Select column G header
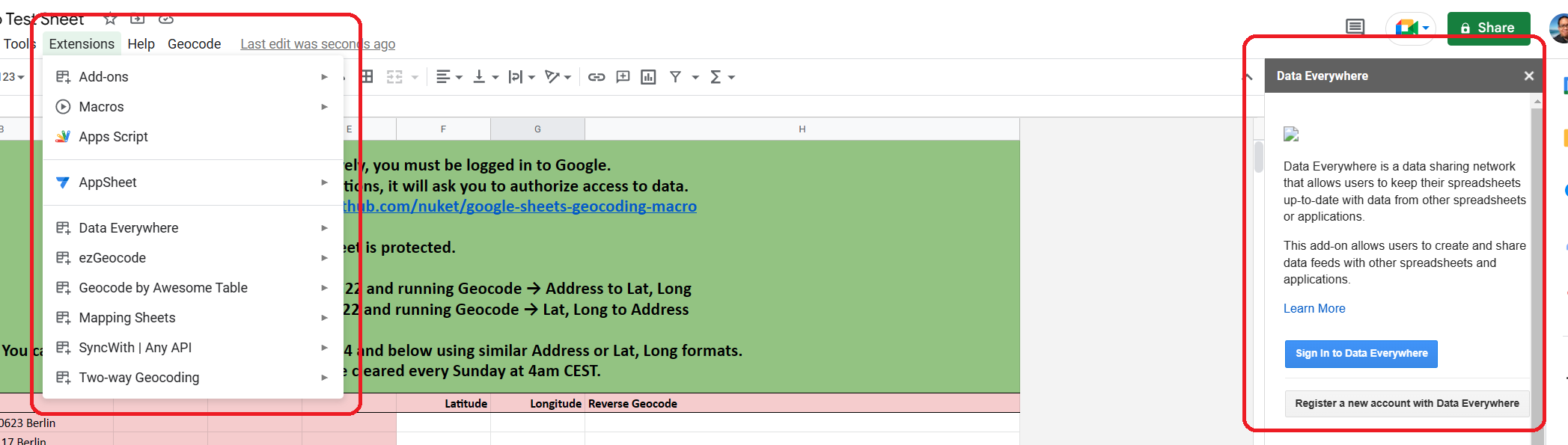 click(x=537, y=129)
